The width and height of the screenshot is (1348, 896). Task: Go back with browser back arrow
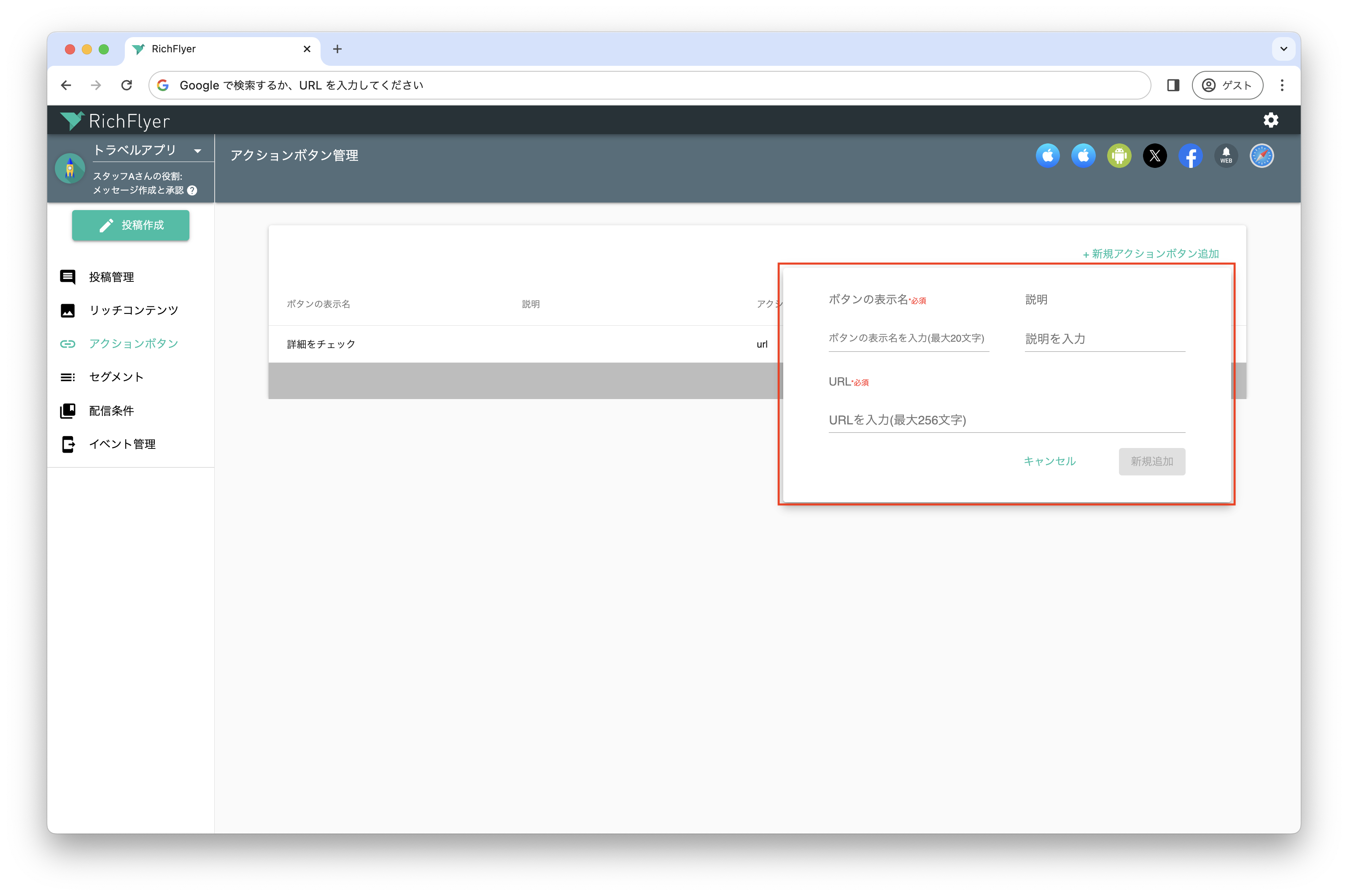click(66, 85)
